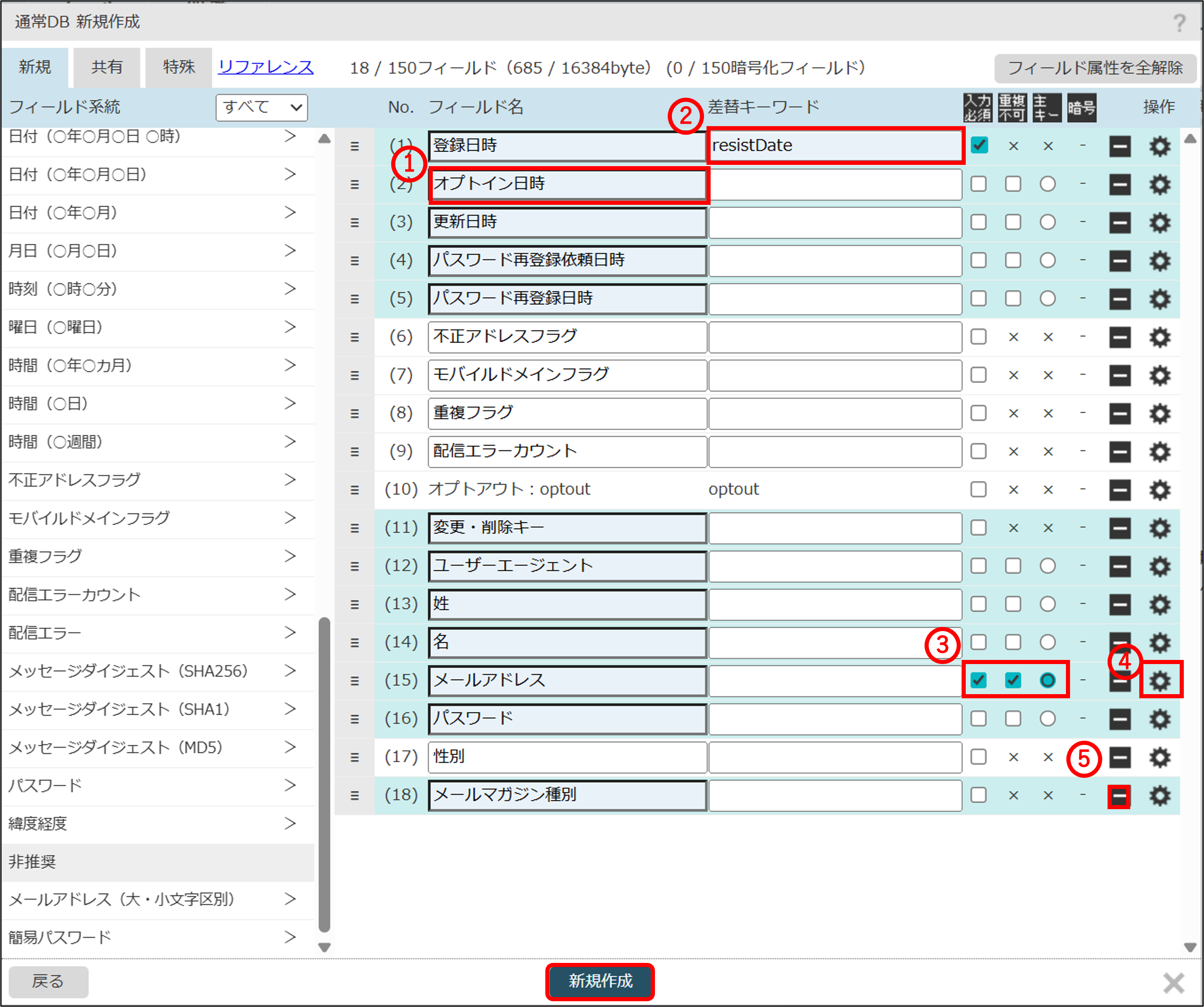Grab drag handle of 更新日時 row

(355, 223)
